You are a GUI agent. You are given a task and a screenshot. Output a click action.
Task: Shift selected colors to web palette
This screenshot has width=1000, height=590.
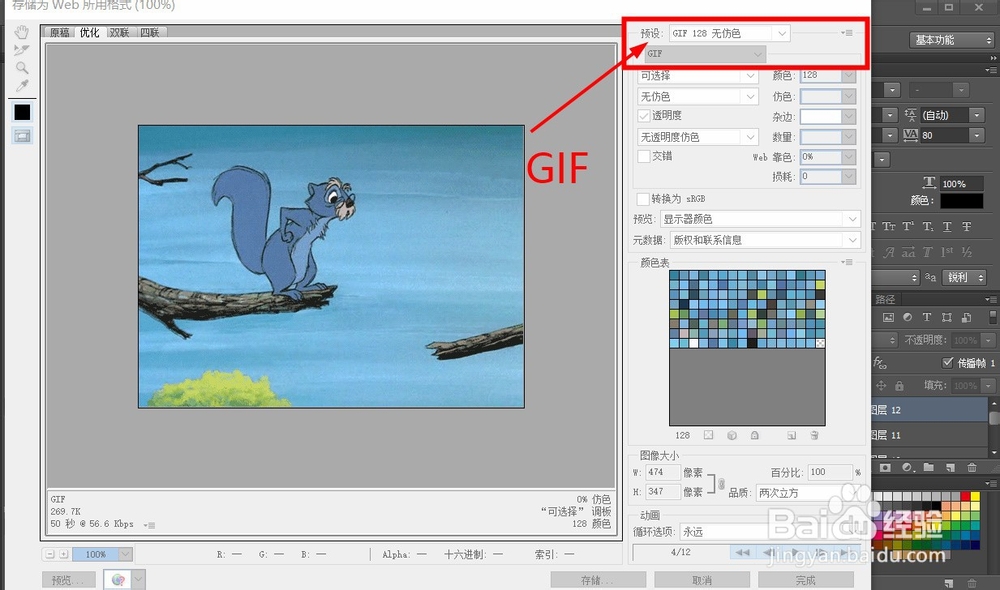click(732, 435)
